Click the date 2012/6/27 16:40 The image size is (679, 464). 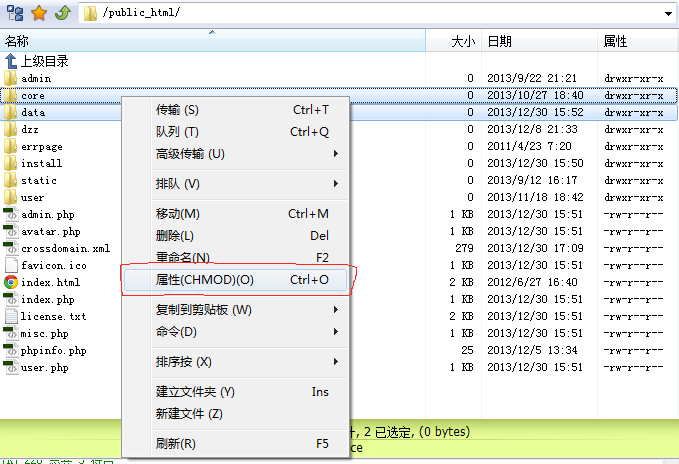pos(532,282)
